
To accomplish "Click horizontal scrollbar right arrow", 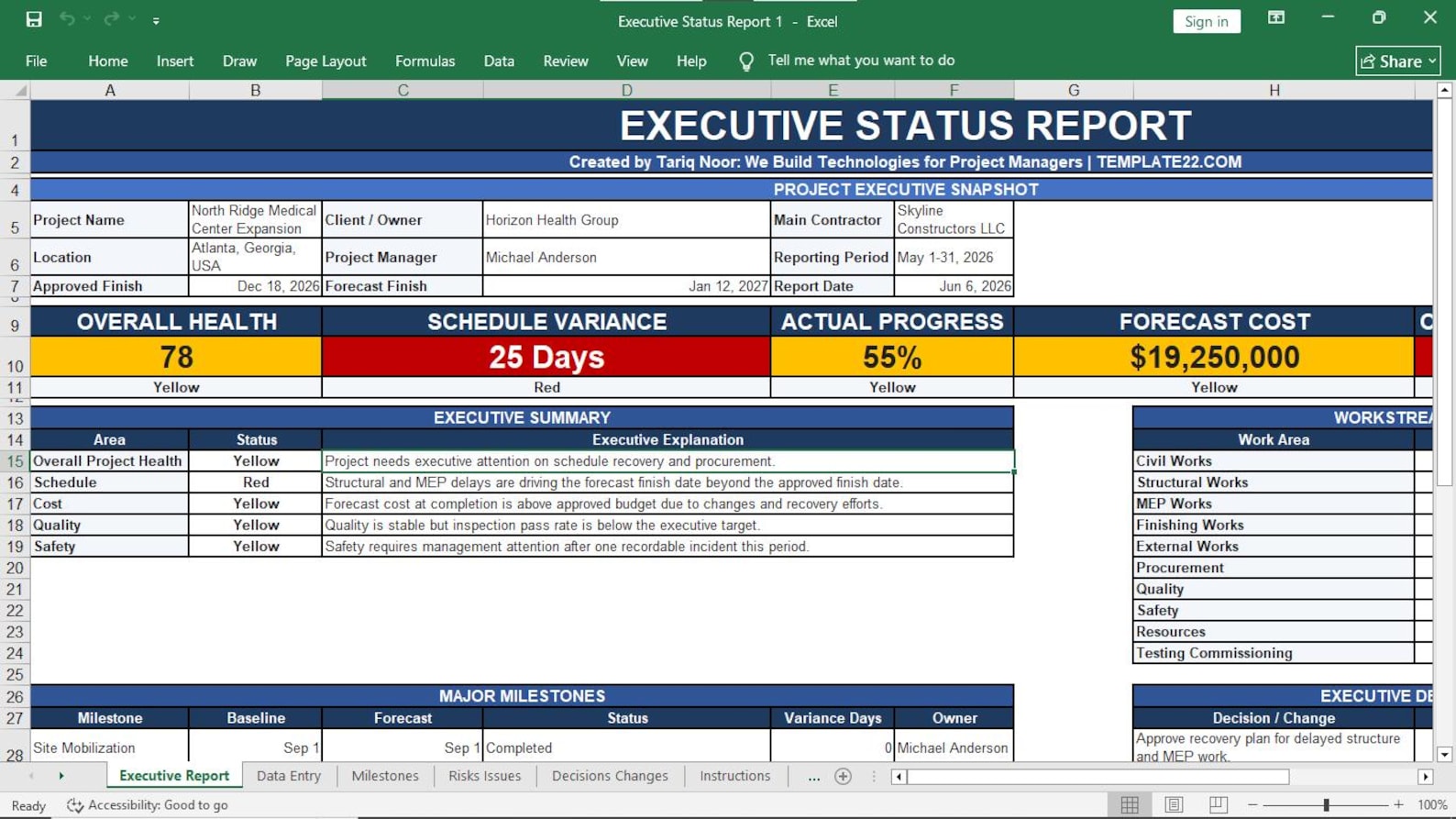I will 1426,777.
